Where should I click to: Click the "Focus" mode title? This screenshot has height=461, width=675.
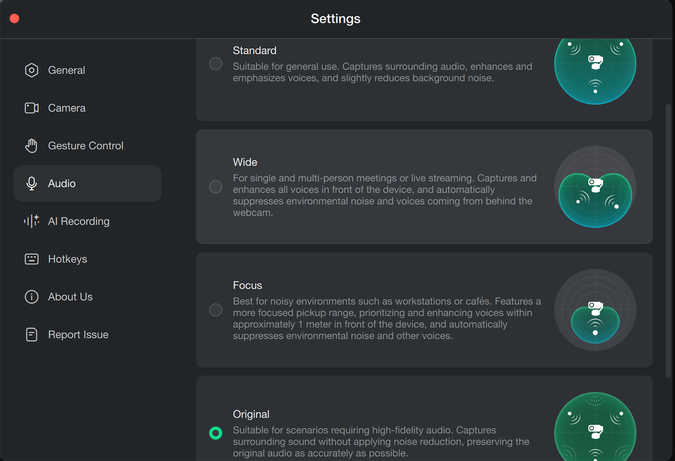pyautogui.click(x=247, y=285)
